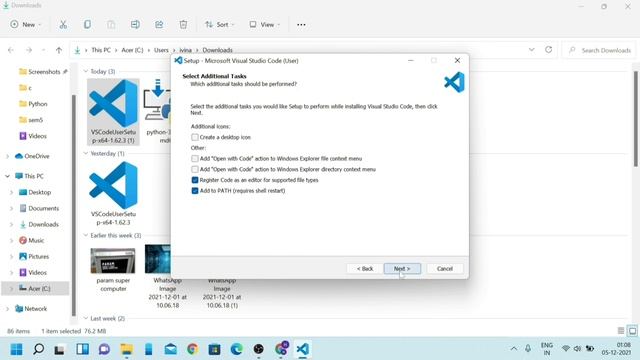Click the Copy icon in Explorer toolbar
Viewport: 640px width, 360px height.
87,24
